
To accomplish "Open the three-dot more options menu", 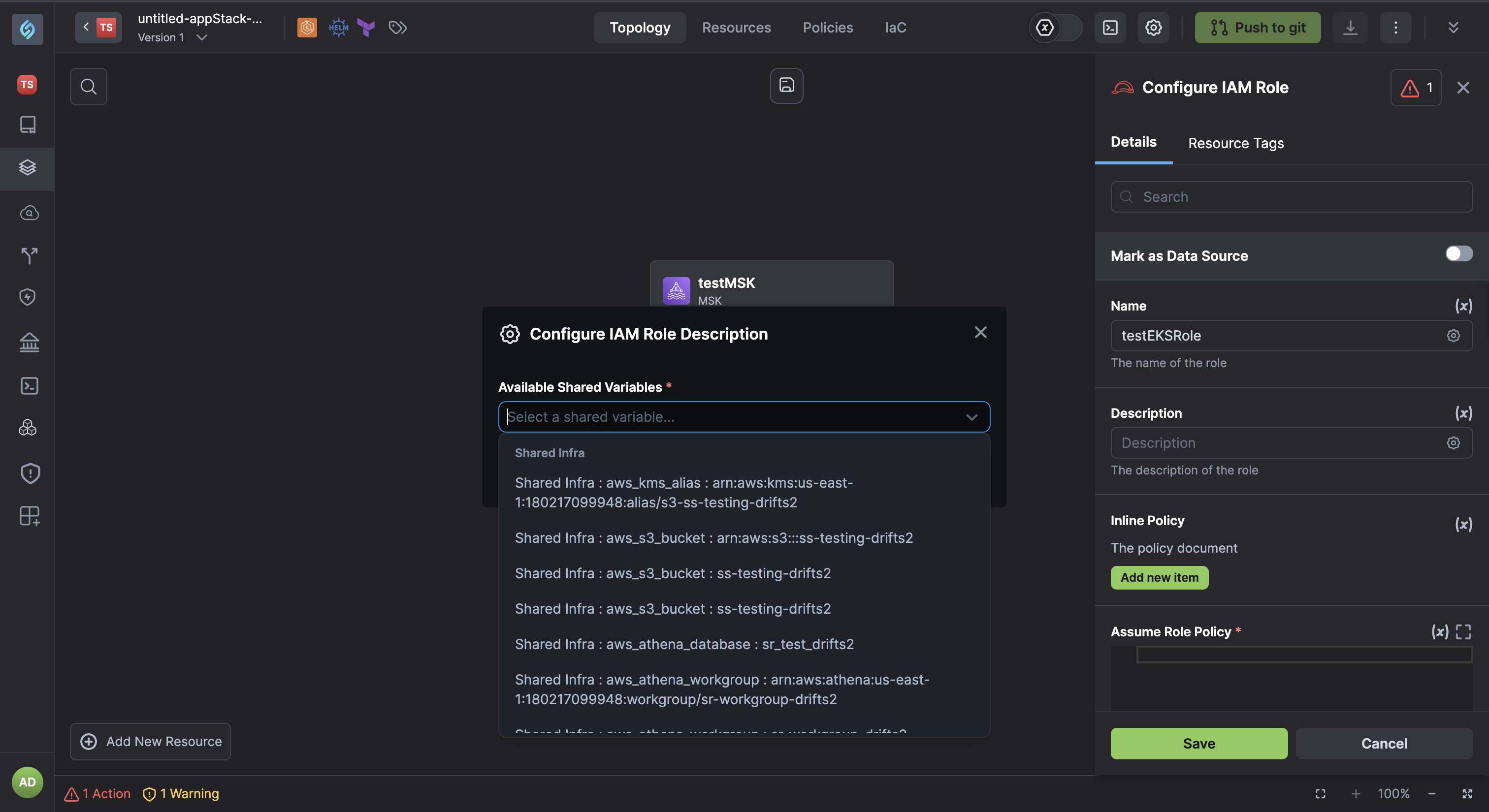I will [x=1395, y=27].
